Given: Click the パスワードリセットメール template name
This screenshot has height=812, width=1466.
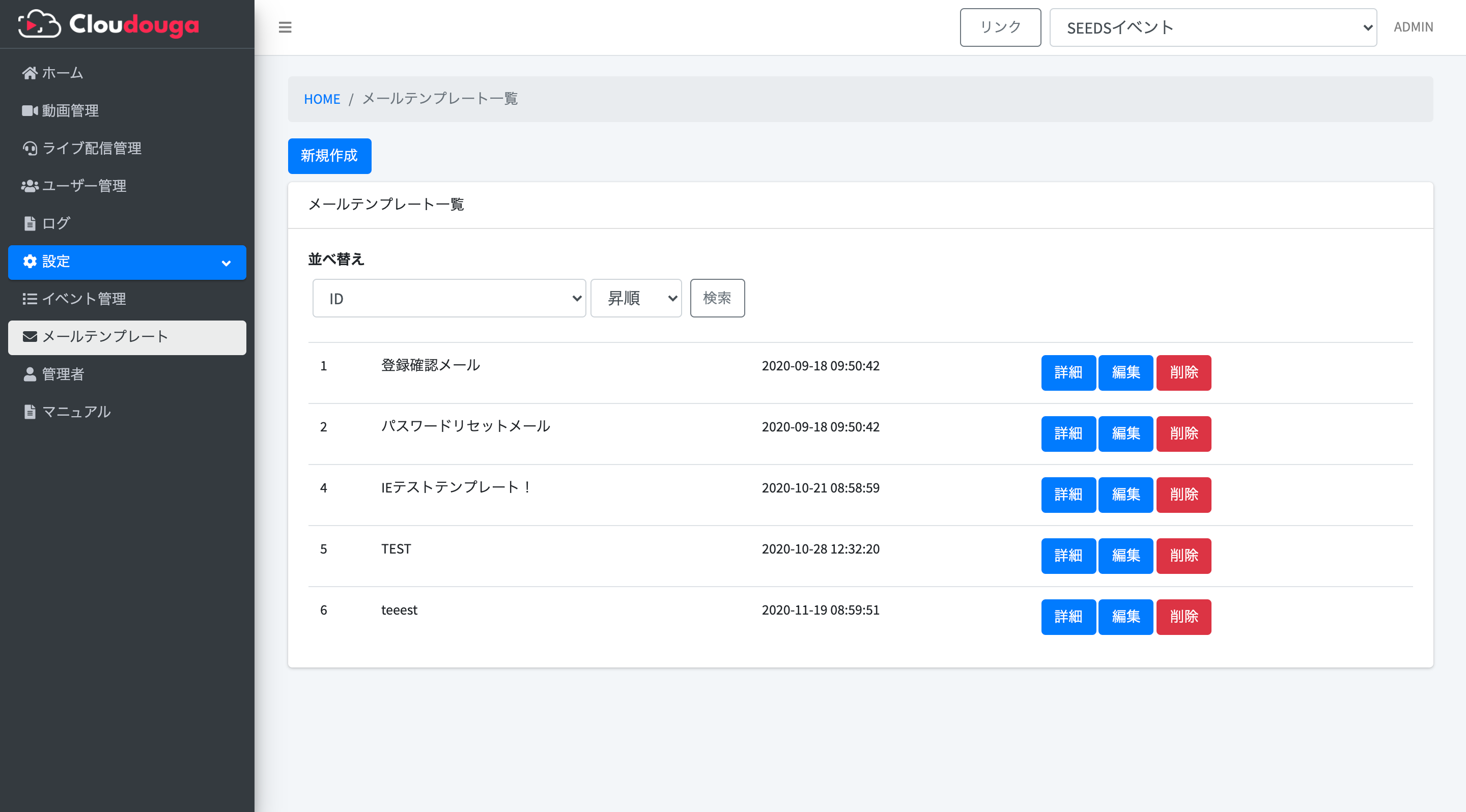Looking at the screenshot, I should click(466, 426).
